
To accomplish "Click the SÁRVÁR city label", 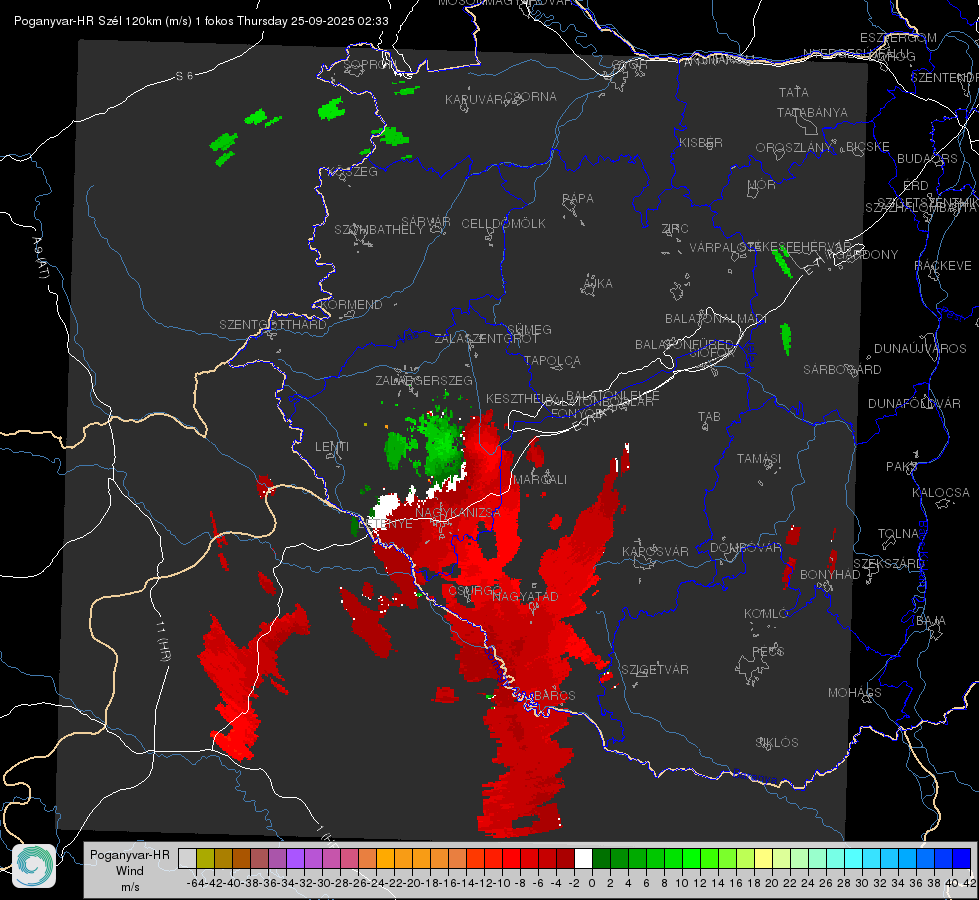I will tap(425, 222).
